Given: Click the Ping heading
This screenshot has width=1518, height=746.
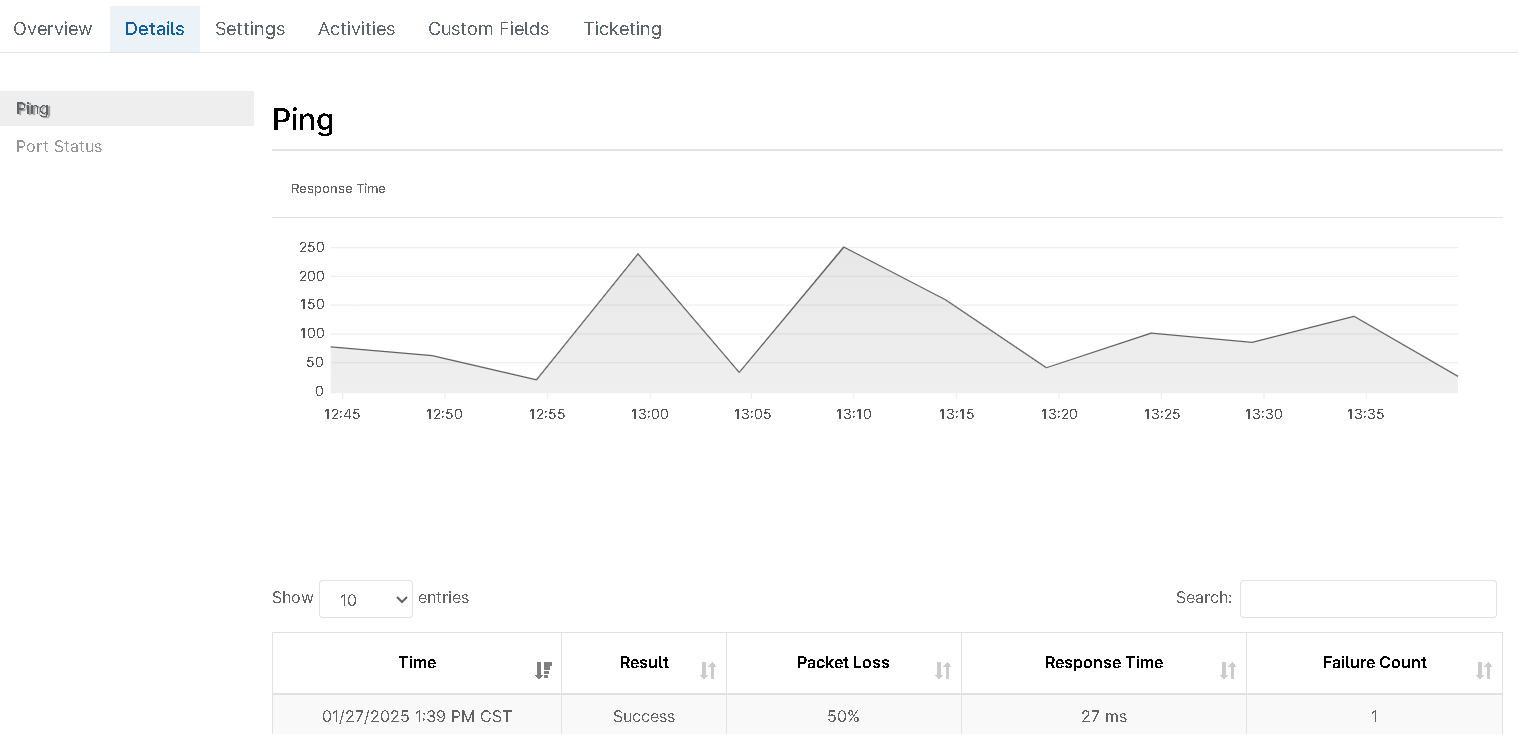Looking at the screenshot, I should pos(302,119).
